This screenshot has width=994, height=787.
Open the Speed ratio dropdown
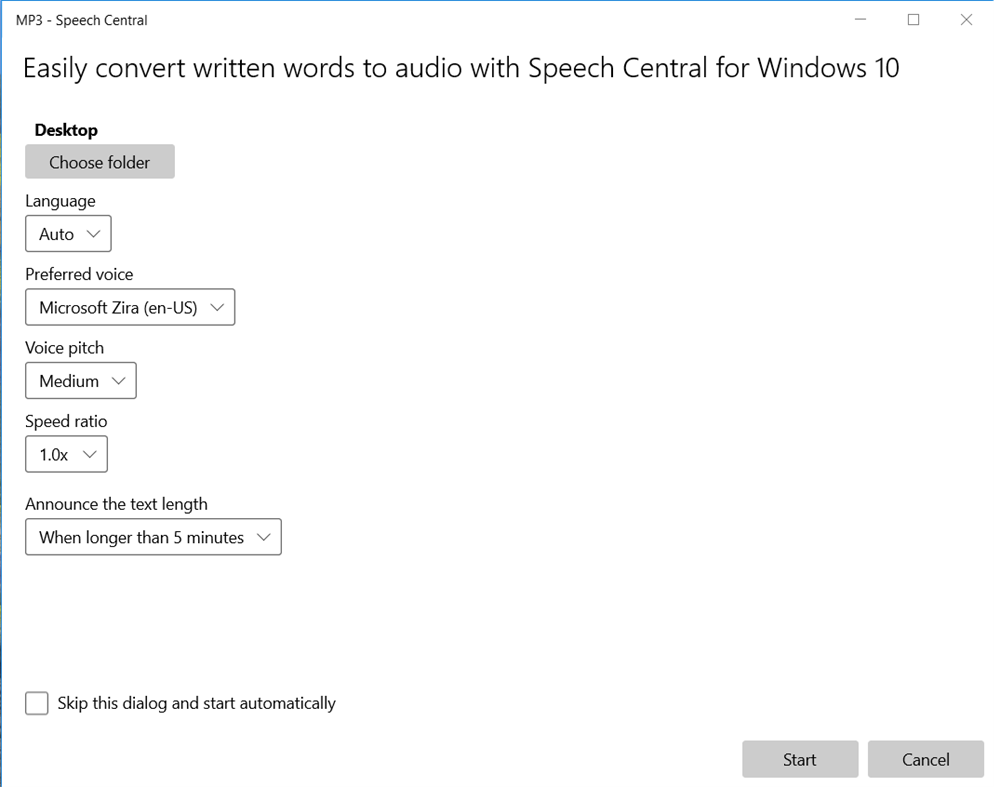66,454
